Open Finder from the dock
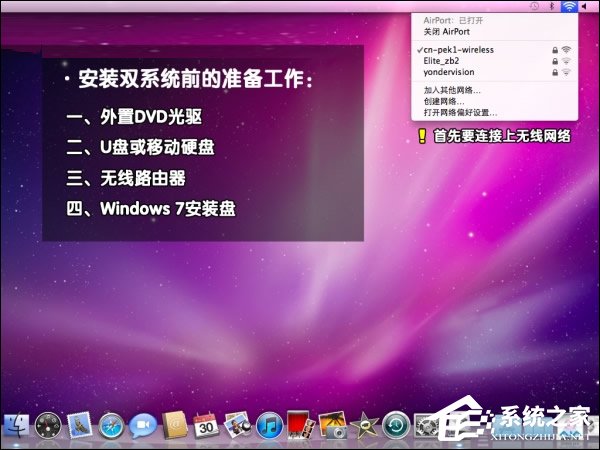Image resolution: width=600 pixels, height=450 pixels. click(x=16, y=427)
